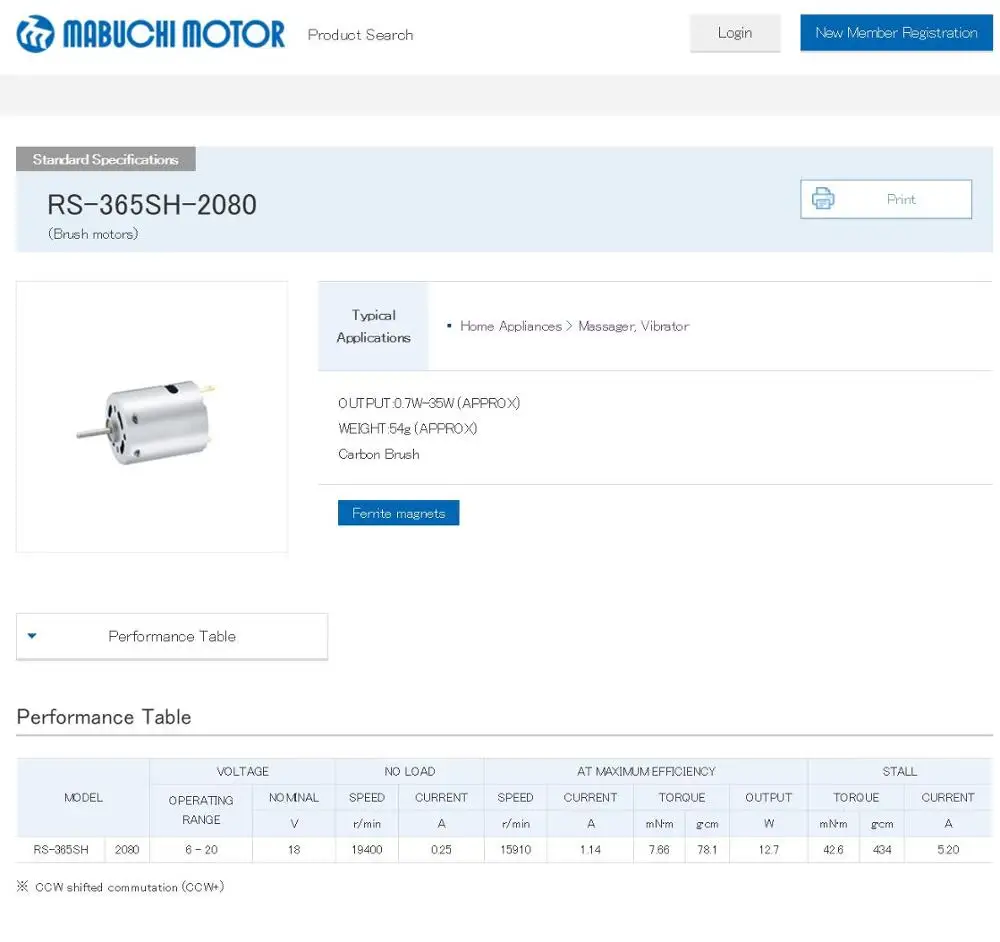Viewport: 1000px width, 942px height.
Task: Click the CCW shifted commutation footnote
Action: pyautogui.click(x=121, y=887)
